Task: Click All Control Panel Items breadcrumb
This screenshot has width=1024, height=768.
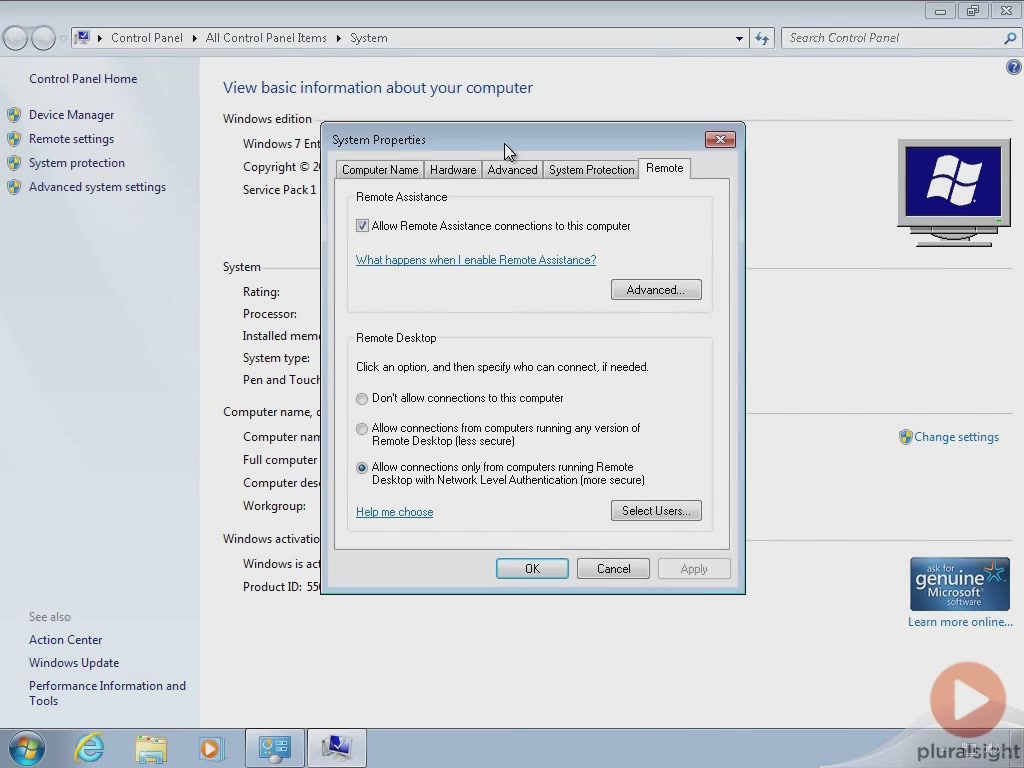Action: (x=266, y=38)
